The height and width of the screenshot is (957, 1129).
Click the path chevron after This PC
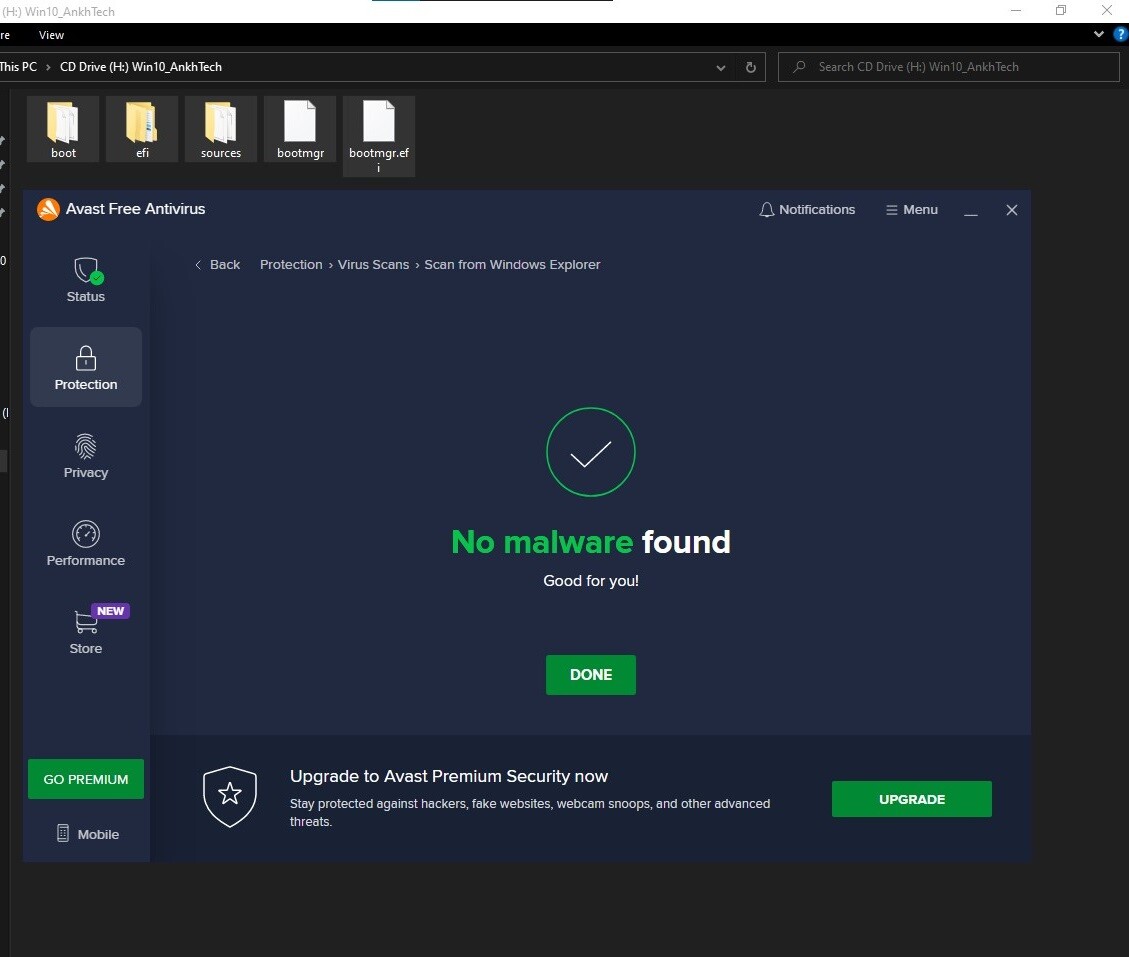click(48, 67)
